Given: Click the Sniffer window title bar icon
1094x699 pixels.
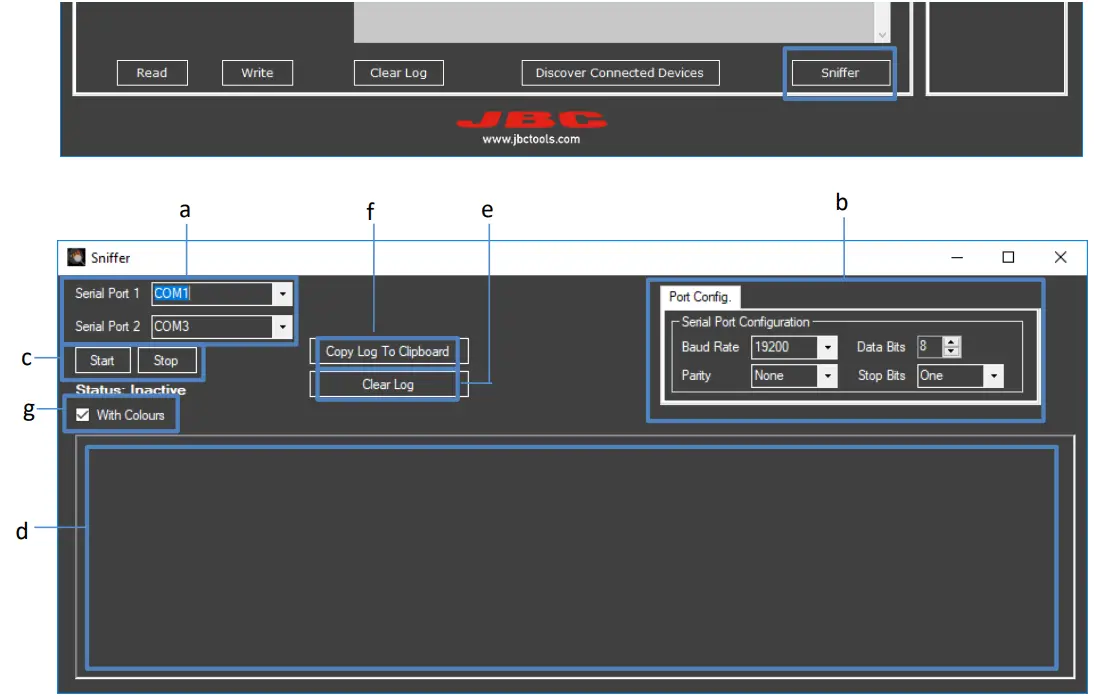Looking at the screenshot, I should click(75, 257).
